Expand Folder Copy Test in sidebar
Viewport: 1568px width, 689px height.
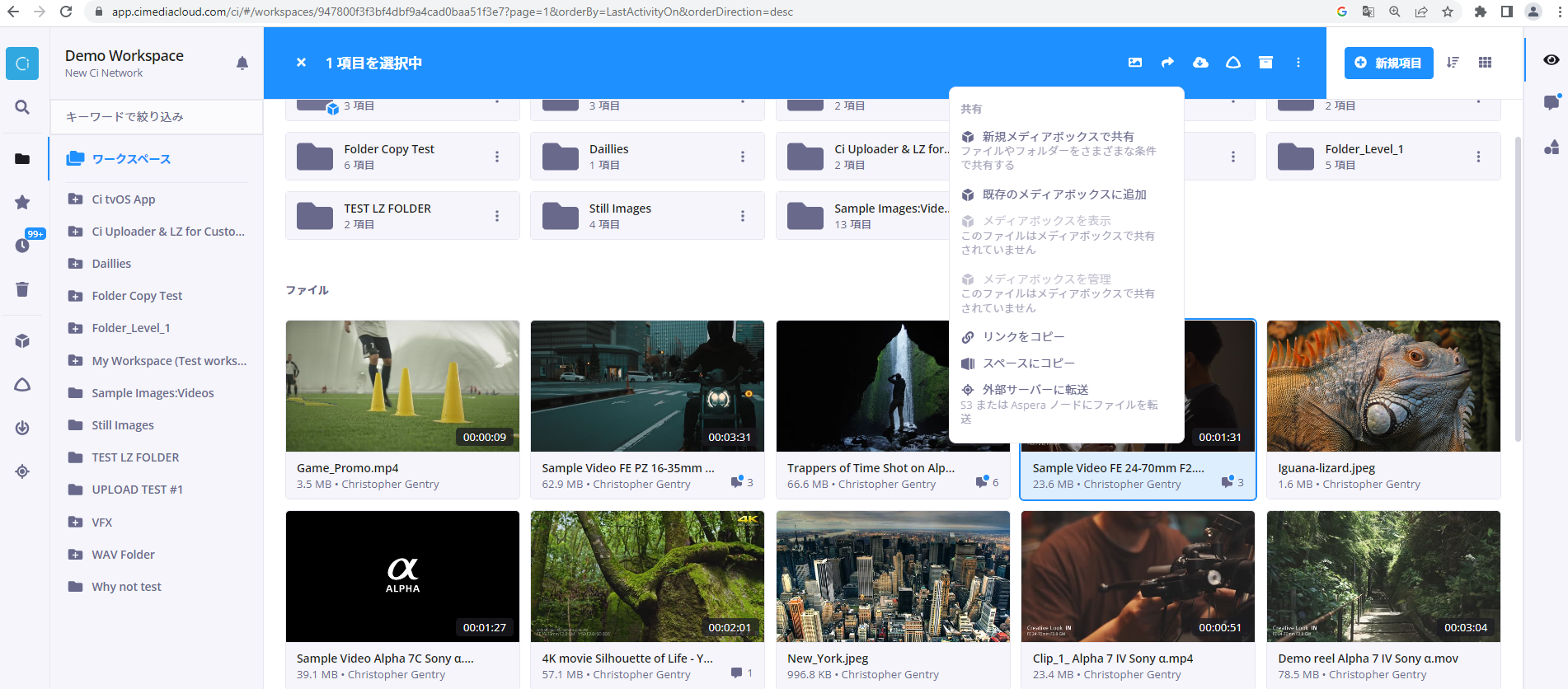pos(75,296)
